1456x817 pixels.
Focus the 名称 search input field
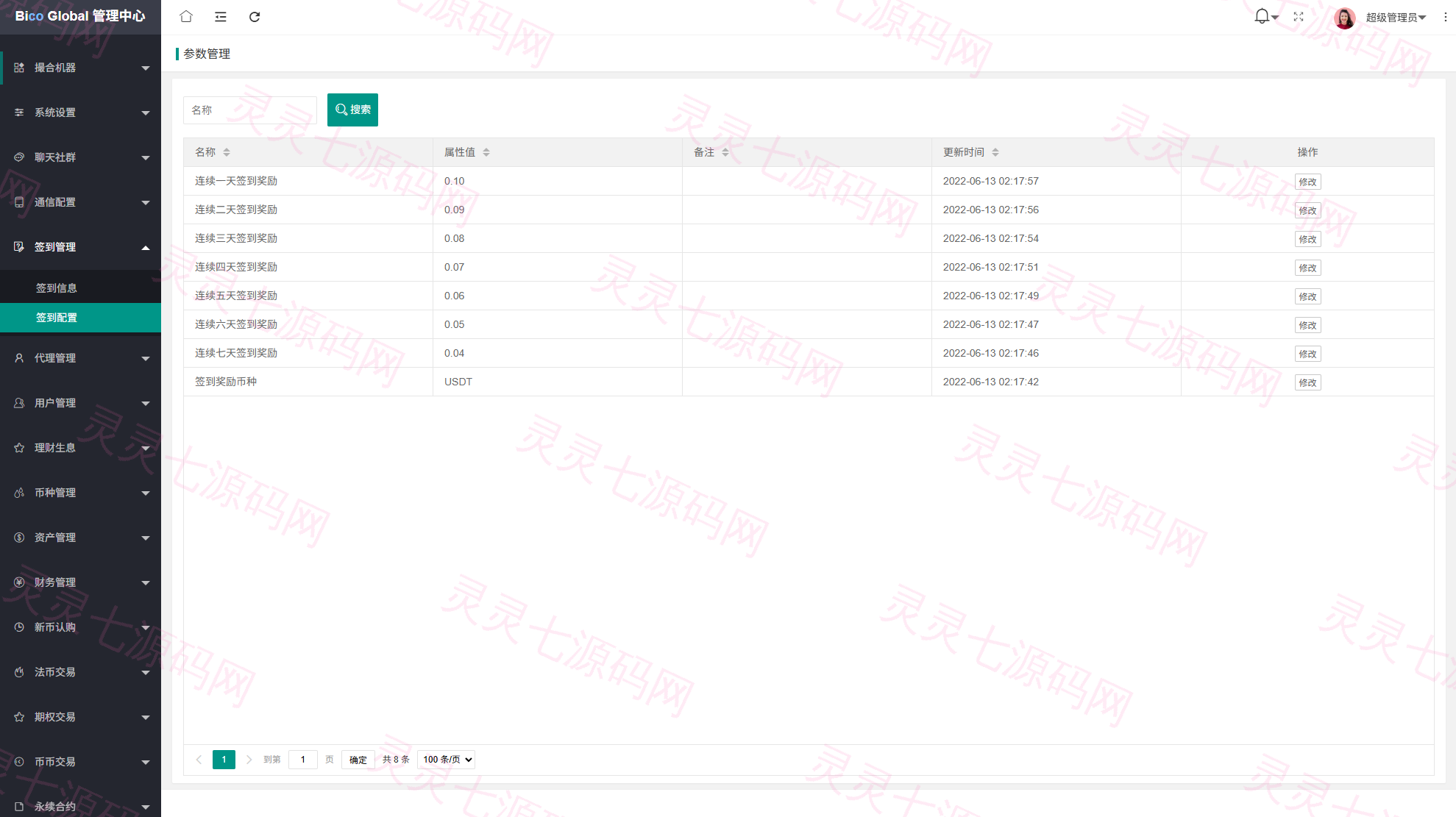click(x=250, y=110)
